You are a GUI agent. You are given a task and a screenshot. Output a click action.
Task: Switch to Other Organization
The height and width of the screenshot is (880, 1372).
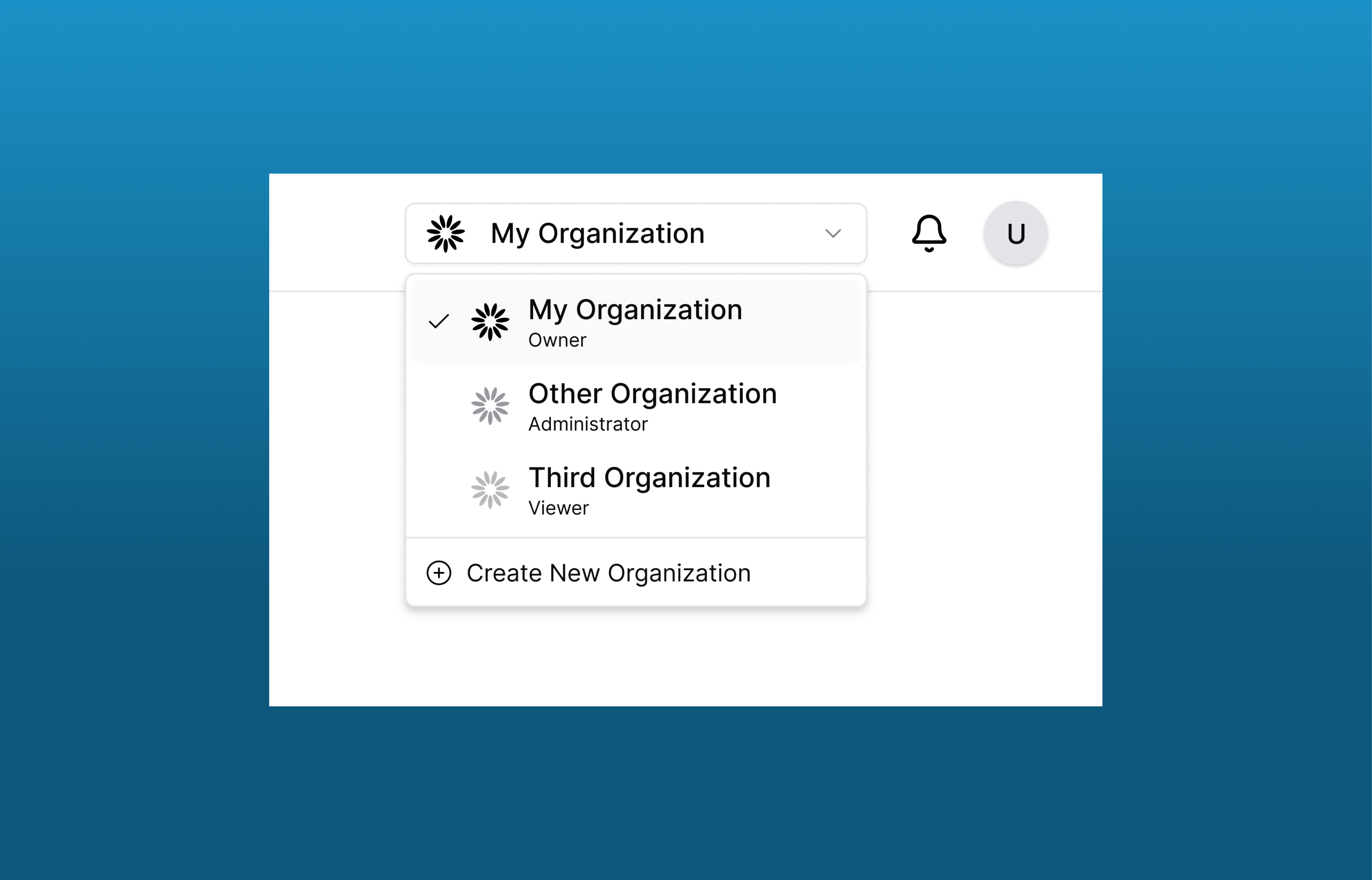(652, 394)
